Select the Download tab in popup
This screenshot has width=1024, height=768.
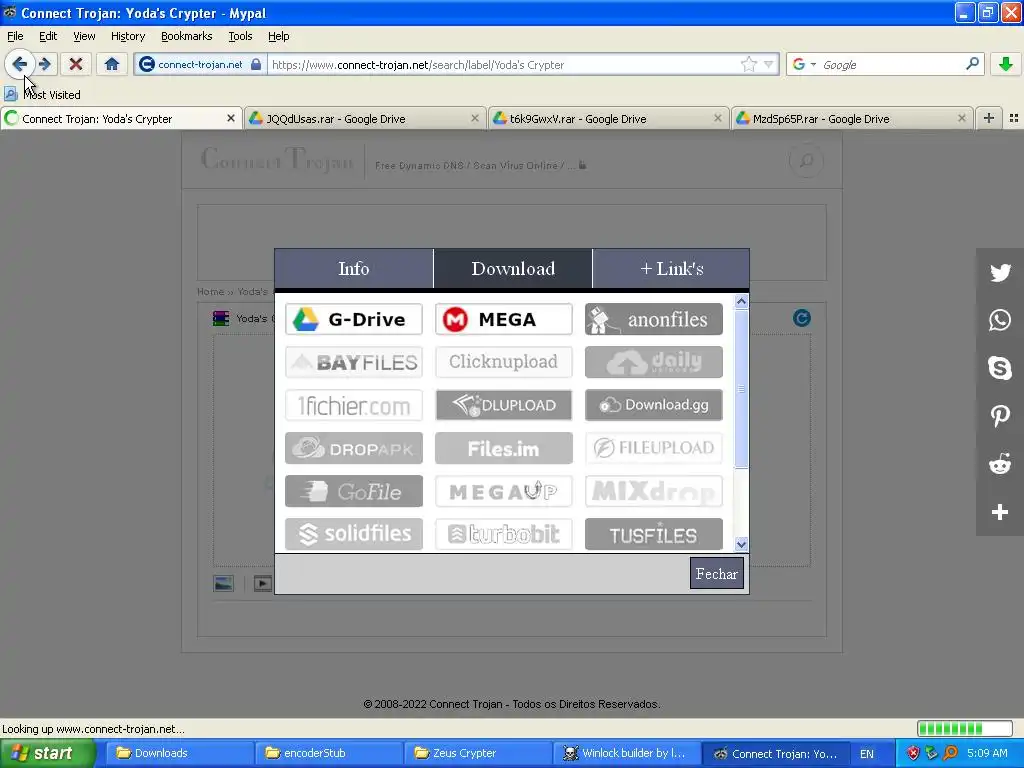tap(513, 268)
